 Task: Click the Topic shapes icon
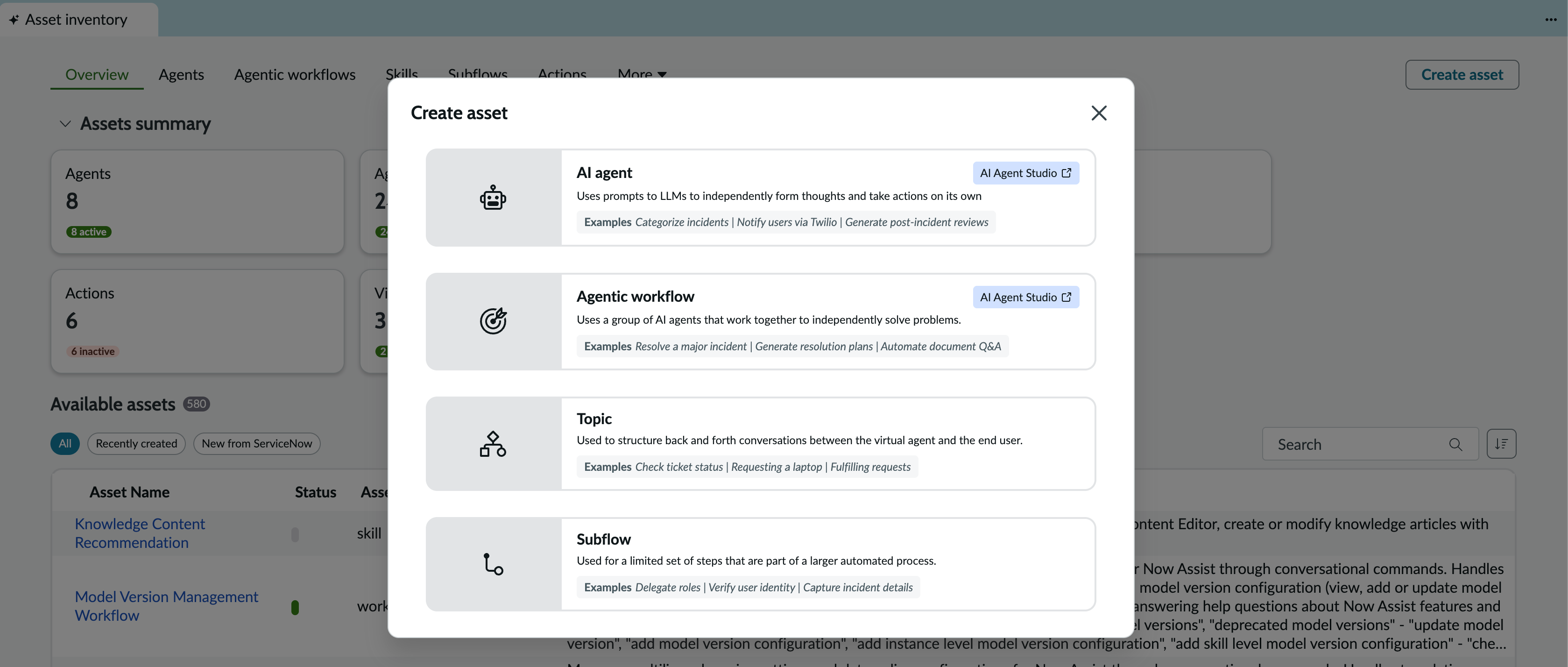coord(493,444)
